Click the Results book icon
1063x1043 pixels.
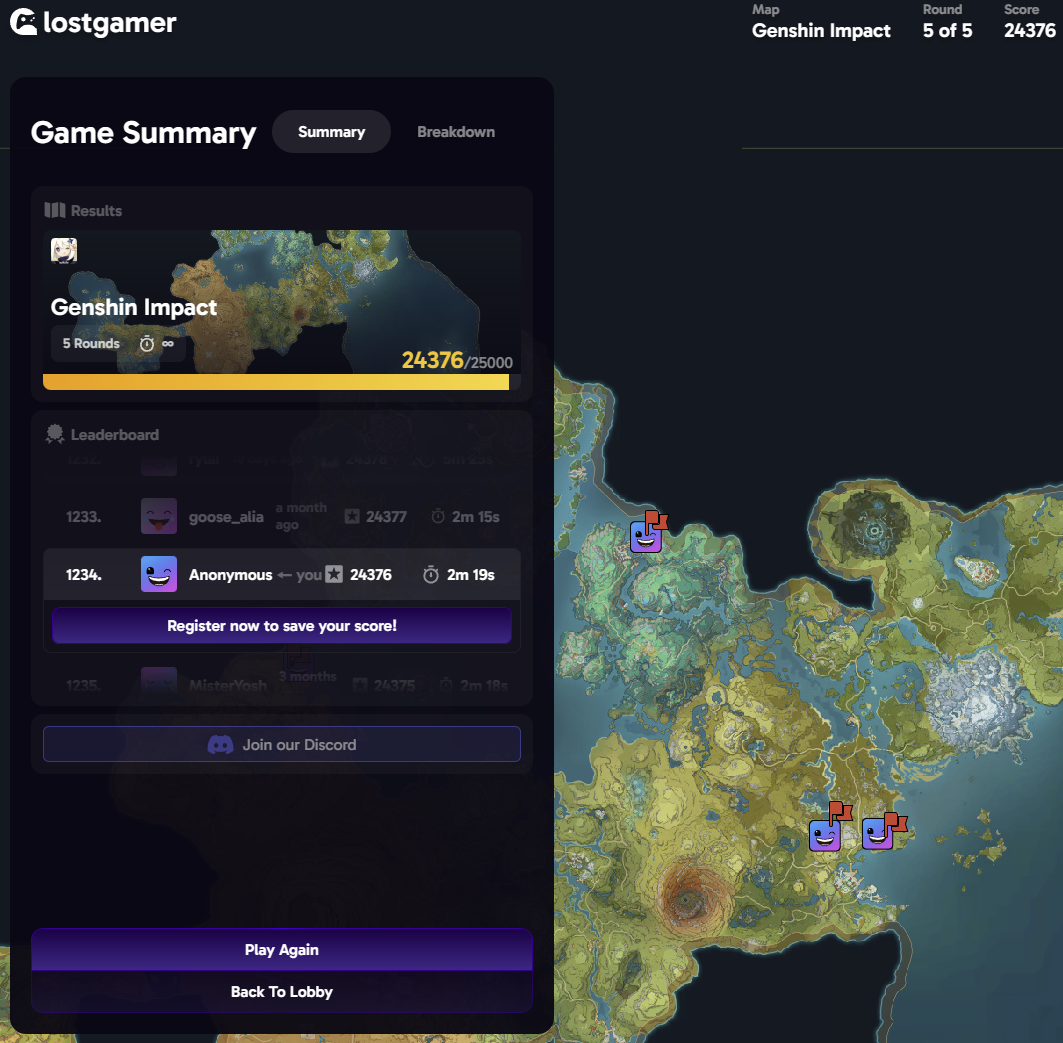click(55, 210)
